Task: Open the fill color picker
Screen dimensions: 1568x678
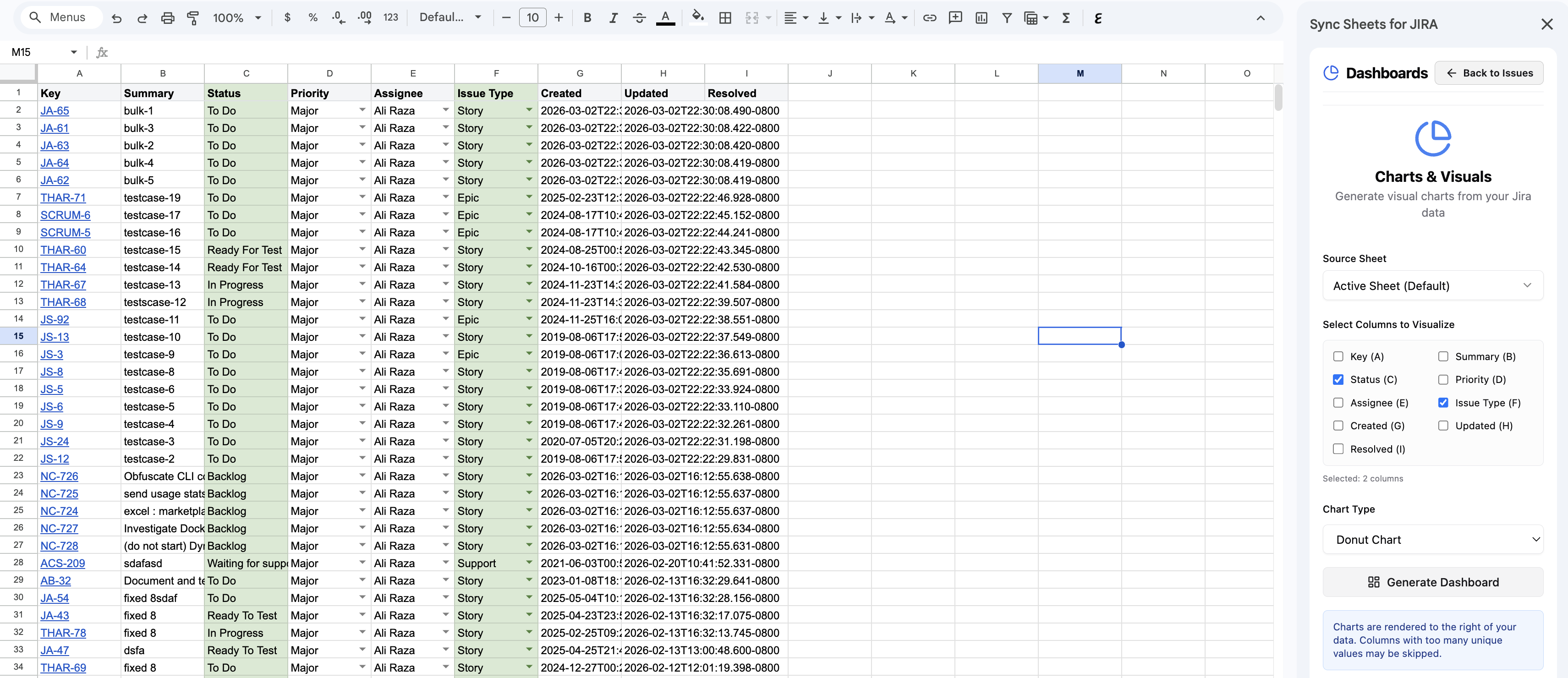Action: (x=697, y=18)
